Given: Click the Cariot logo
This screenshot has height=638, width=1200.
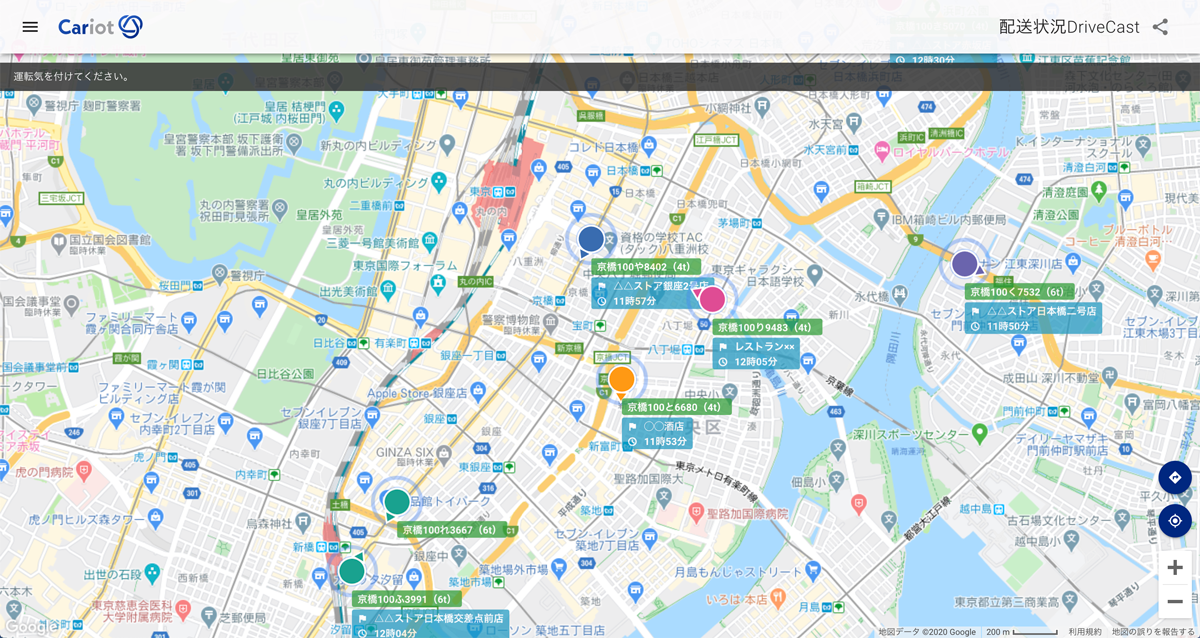Looking at the screenshot, I should pos(100,27).
